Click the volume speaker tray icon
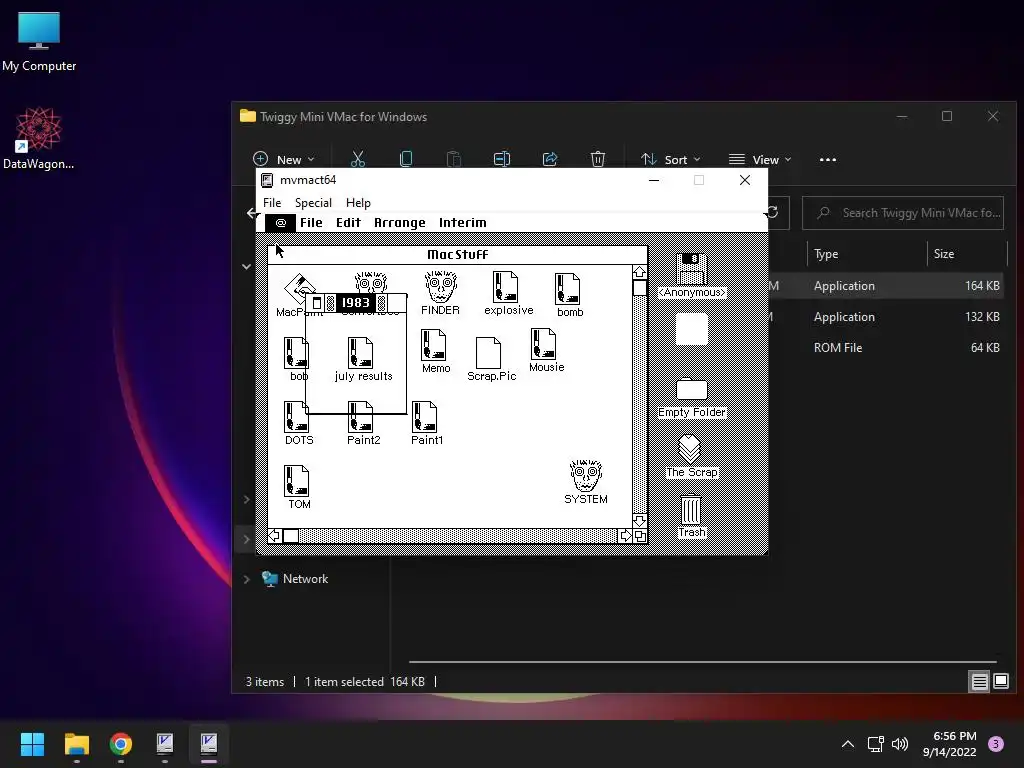1024x768 pixels. coord(900,744)
